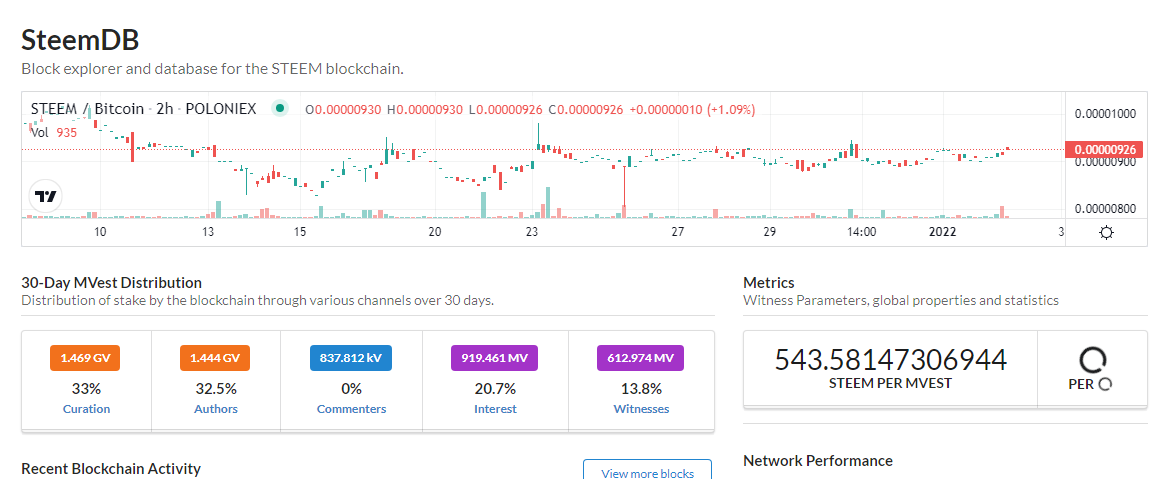Open the Authors distribution link
Image resolution: width=1159 pixels, height=479 pixels.
(x=214, y=409)
